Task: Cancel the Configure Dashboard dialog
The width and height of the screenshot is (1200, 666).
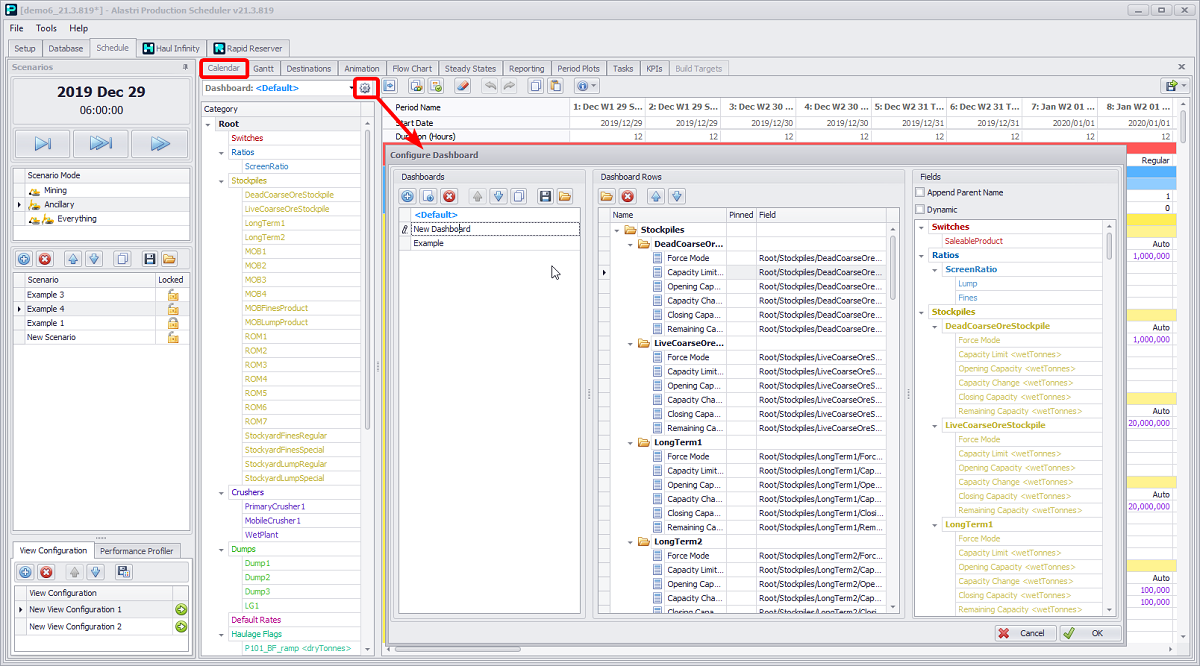Action: pyautogui.click(x=1023, y=633)
